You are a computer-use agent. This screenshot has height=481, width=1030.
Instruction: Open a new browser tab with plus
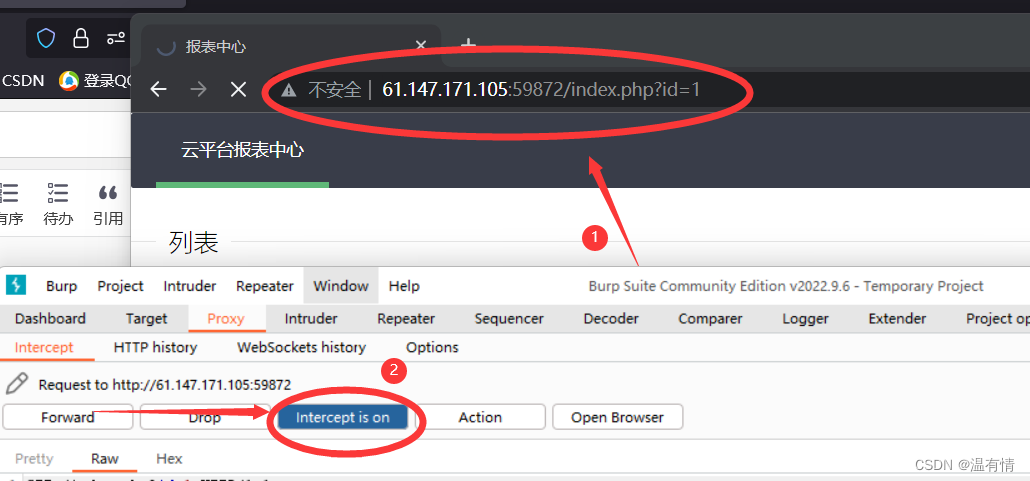468,45
